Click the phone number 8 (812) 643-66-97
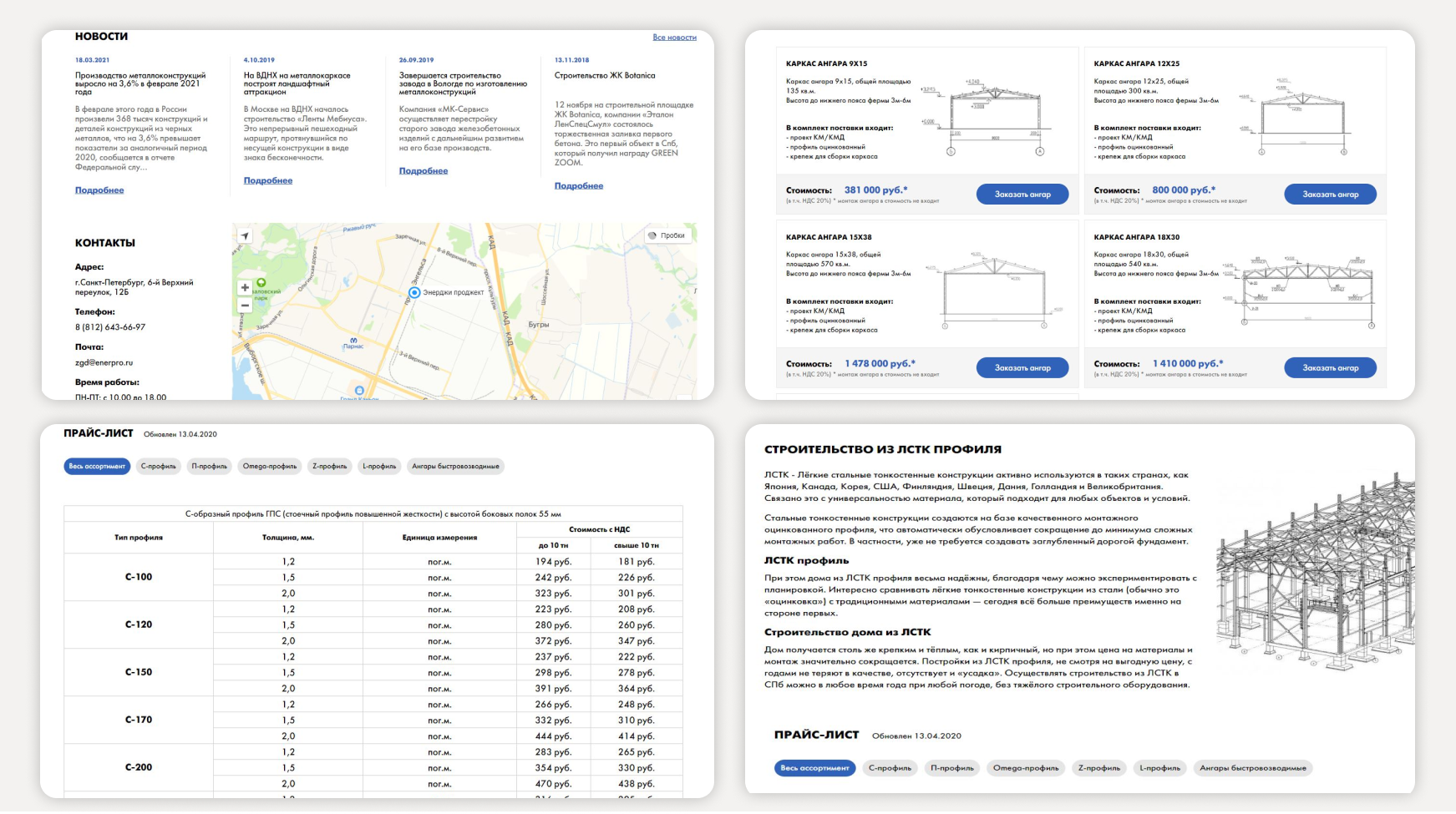 pyautogui.click(x=110, y=327)
